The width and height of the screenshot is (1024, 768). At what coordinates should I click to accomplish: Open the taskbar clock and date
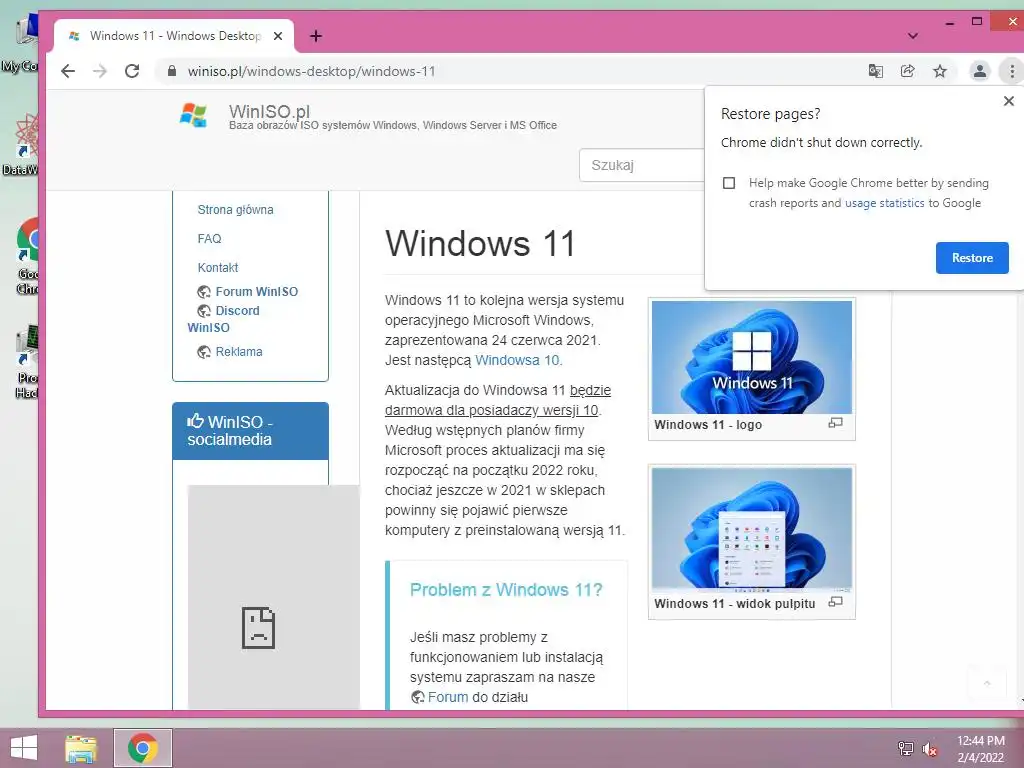(x=980, y=749)
